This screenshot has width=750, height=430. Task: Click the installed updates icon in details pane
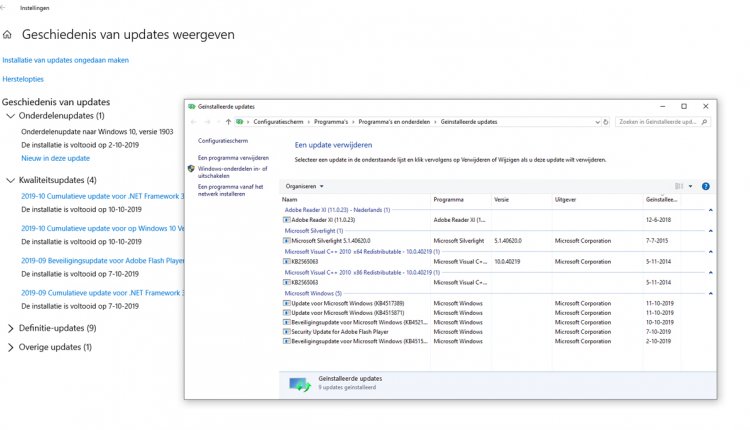pyautogui.click(x=300, y=384)
